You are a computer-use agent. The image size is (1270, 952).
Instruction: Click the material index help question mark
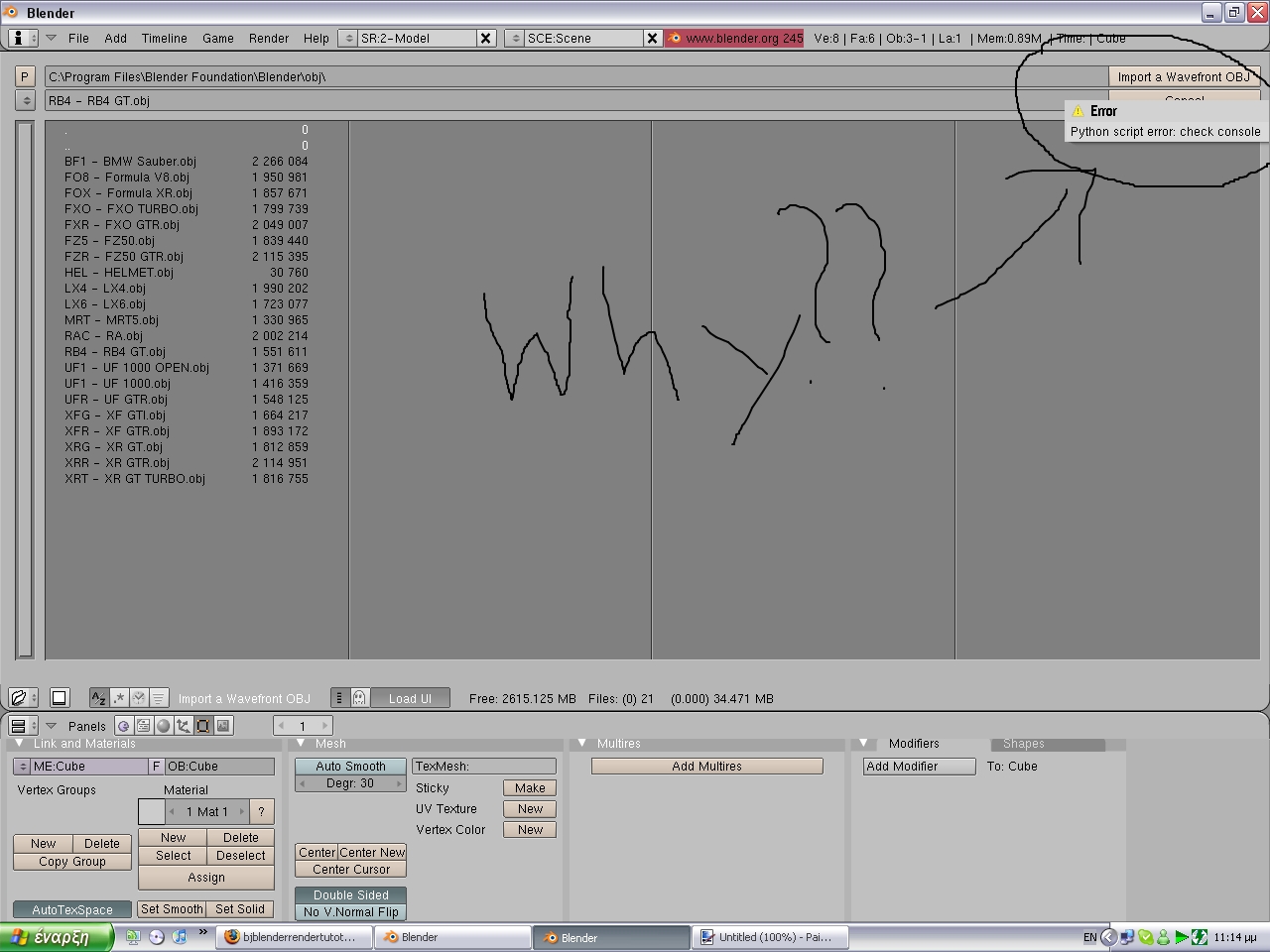coord(262,811)
